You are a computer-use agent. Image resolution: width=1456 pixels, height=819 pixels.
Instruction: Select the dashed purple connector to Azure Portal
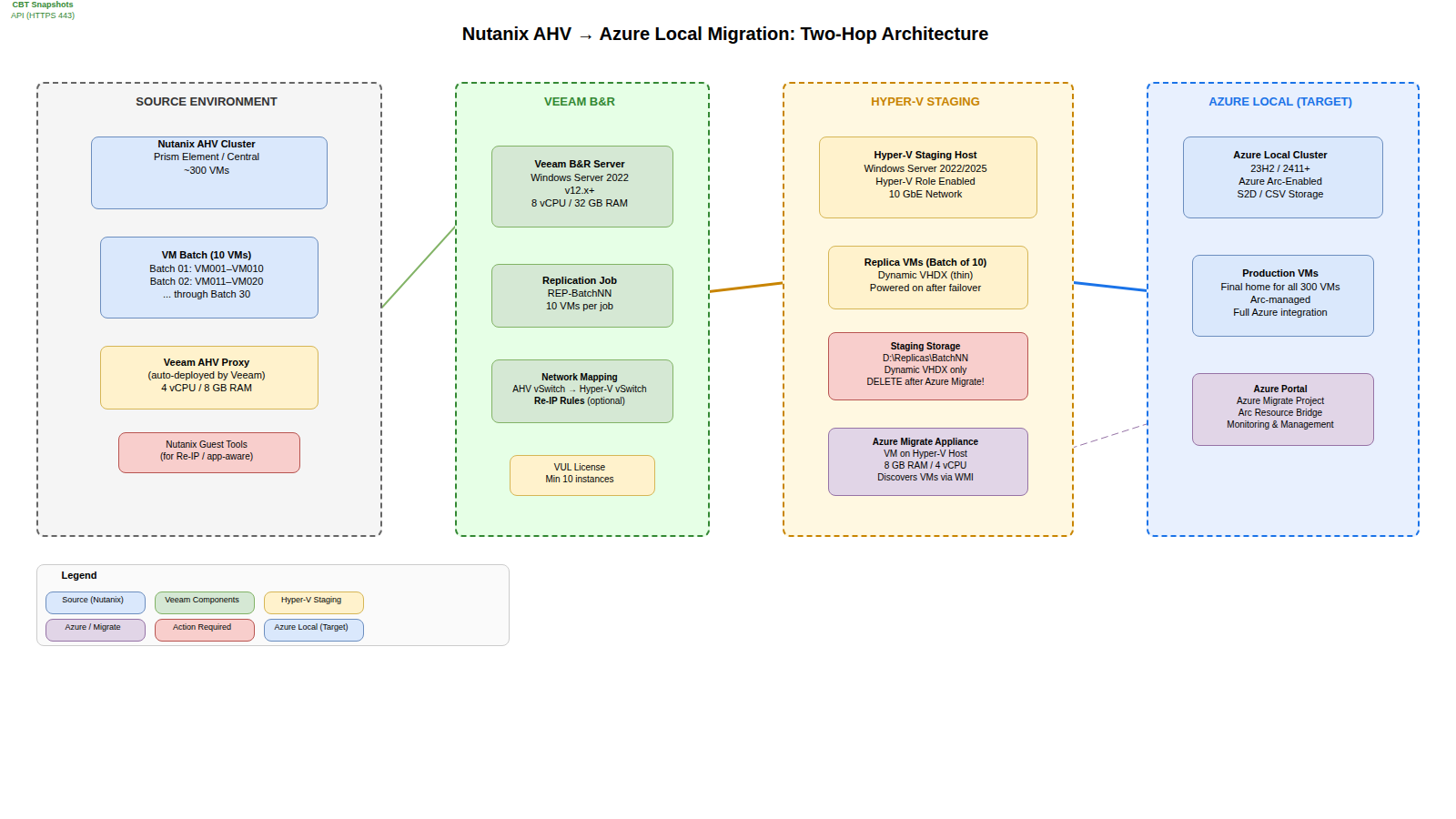tap(1110, 435)
